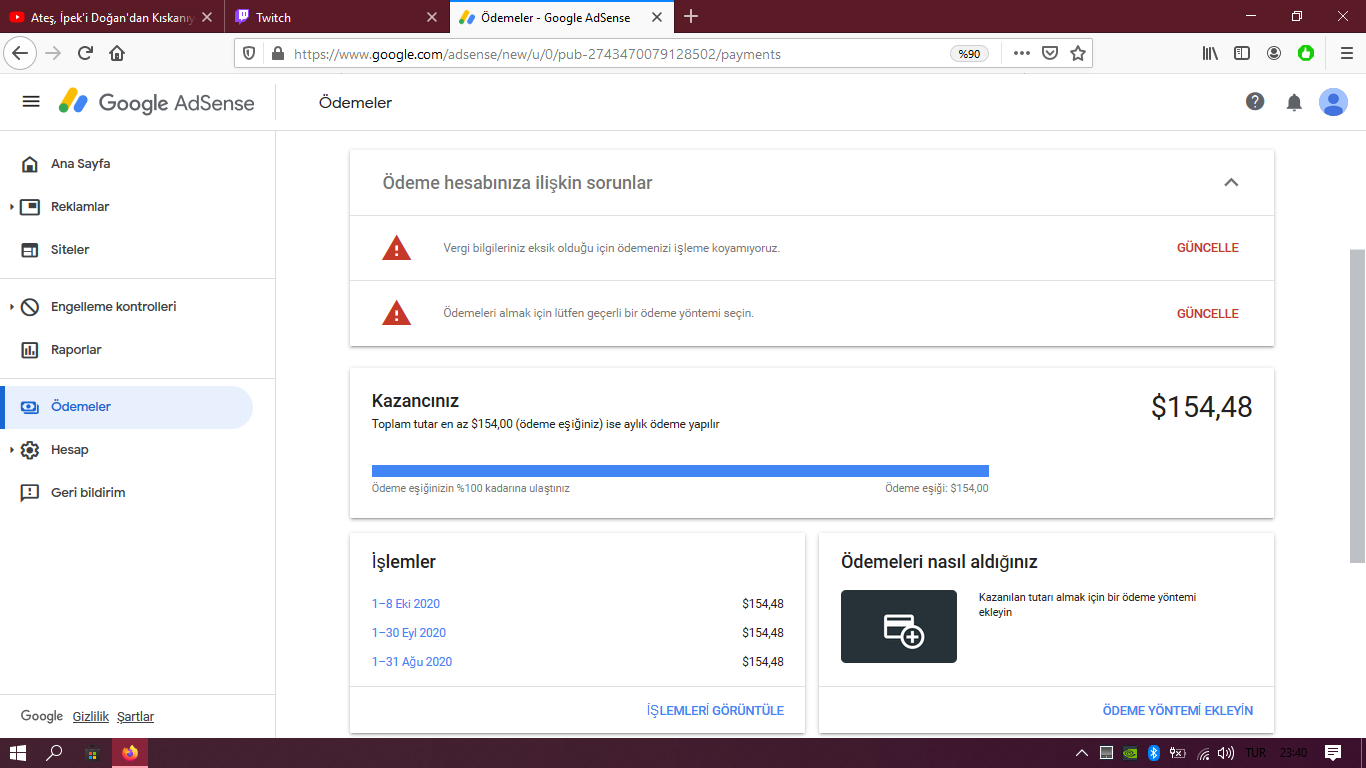Screen dimensions: 1366x768
Task: Click ÖDEME YÖNTEMİ EKLEYİN link
Action: [1177, 711]
